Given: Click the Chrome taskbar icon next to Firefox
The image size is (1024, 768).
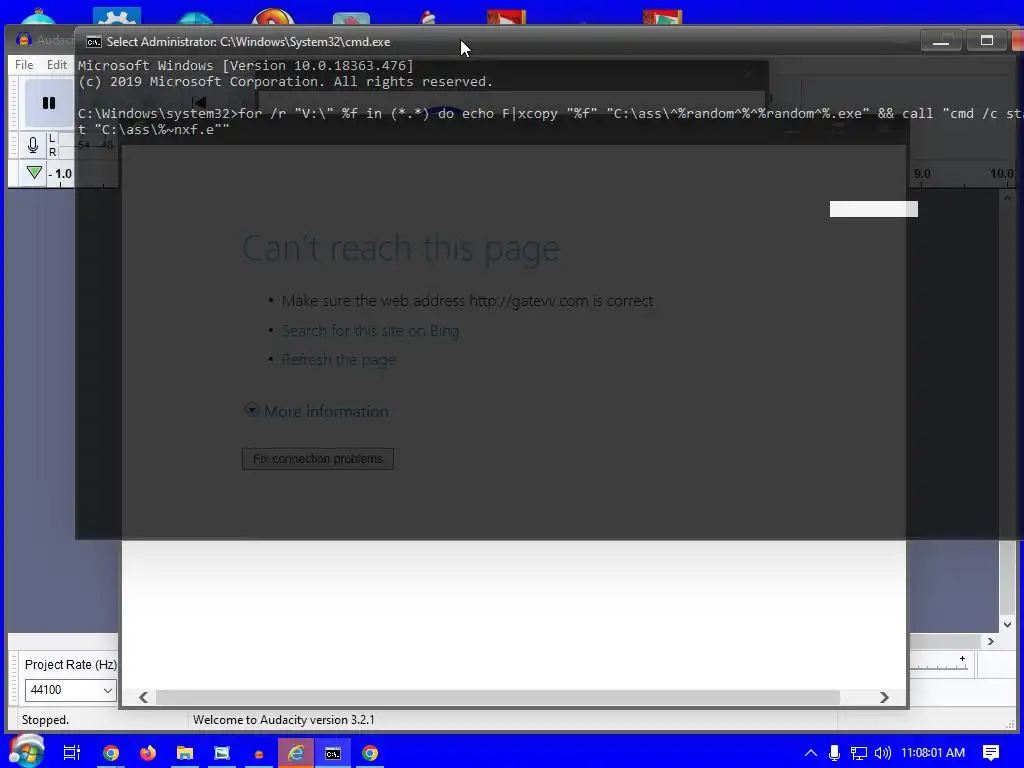Looking at the screenshot, I should 111,753.
